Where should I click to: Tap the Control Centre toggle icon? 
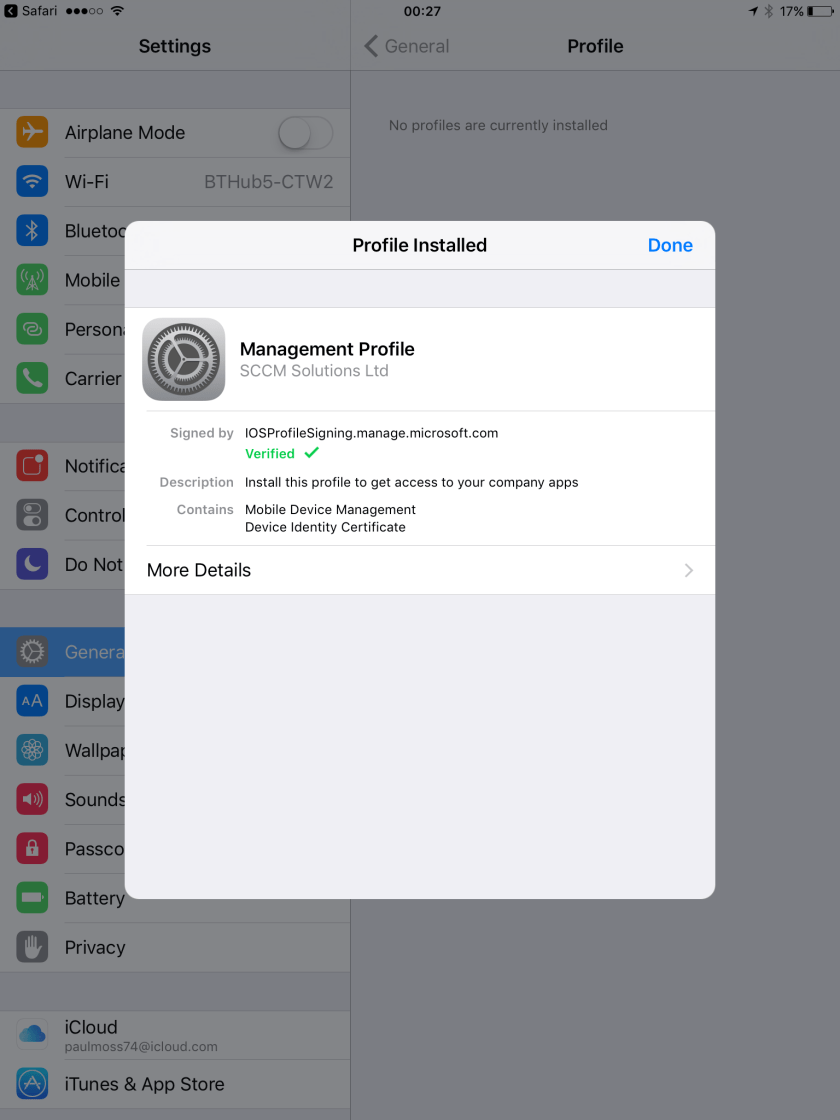point(32,515)
